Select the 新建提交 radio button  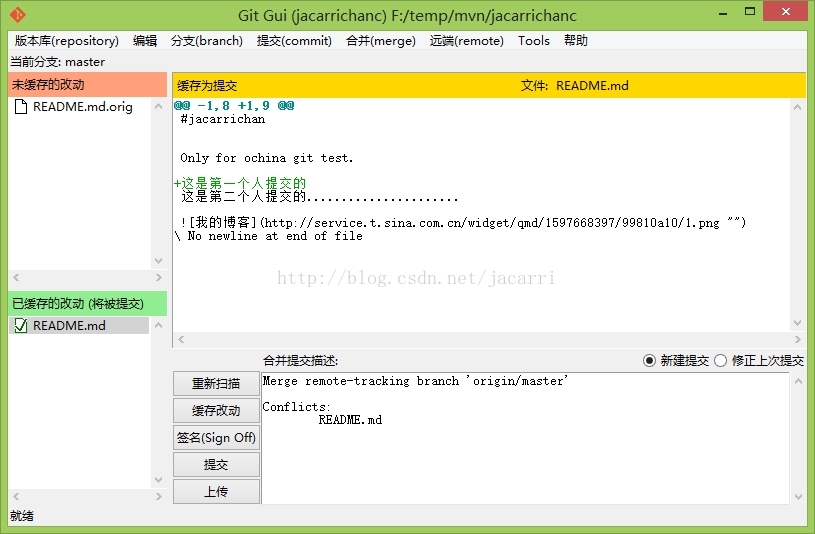click(x=649, y=360)
